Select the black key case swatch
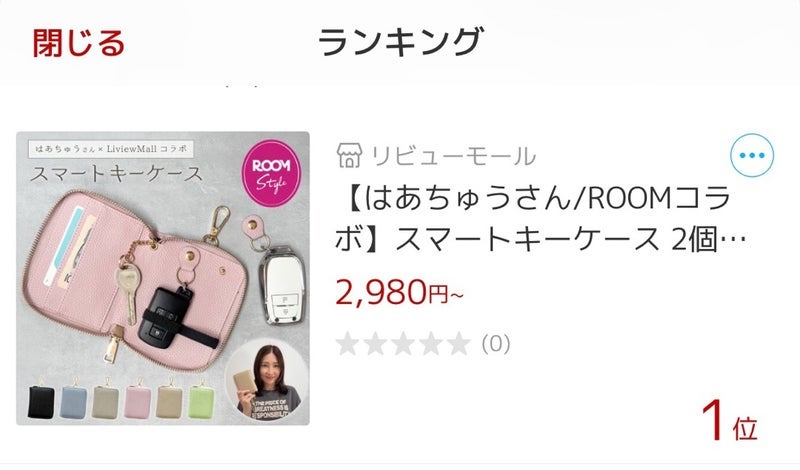This screenshot has height=470, width=800. tap(41, 401)
